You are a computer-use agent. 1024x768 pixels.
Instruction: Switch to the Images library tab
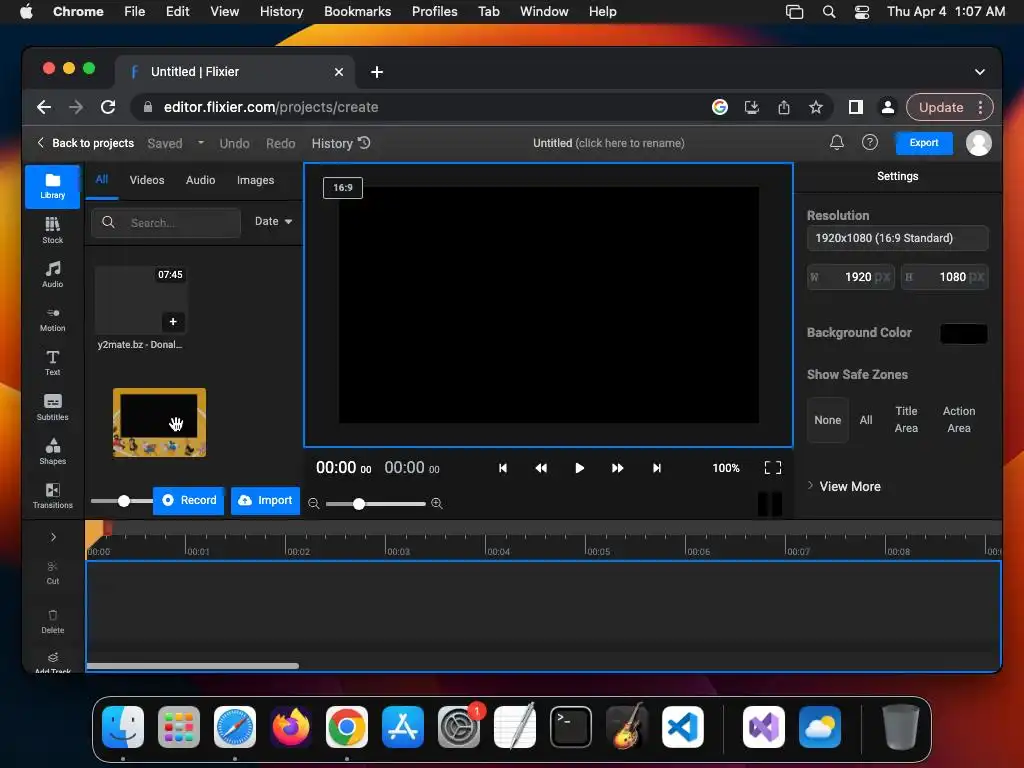pos(255,180)
